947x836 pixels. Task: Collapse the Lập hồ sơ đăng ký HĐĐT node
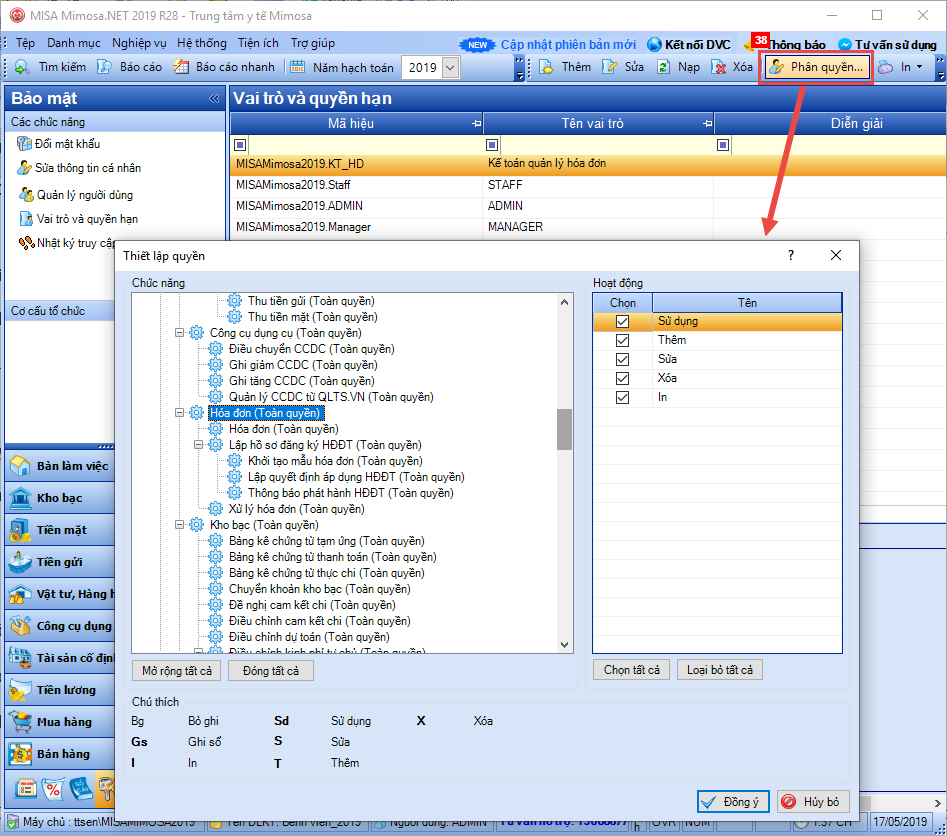click(198, 445)
